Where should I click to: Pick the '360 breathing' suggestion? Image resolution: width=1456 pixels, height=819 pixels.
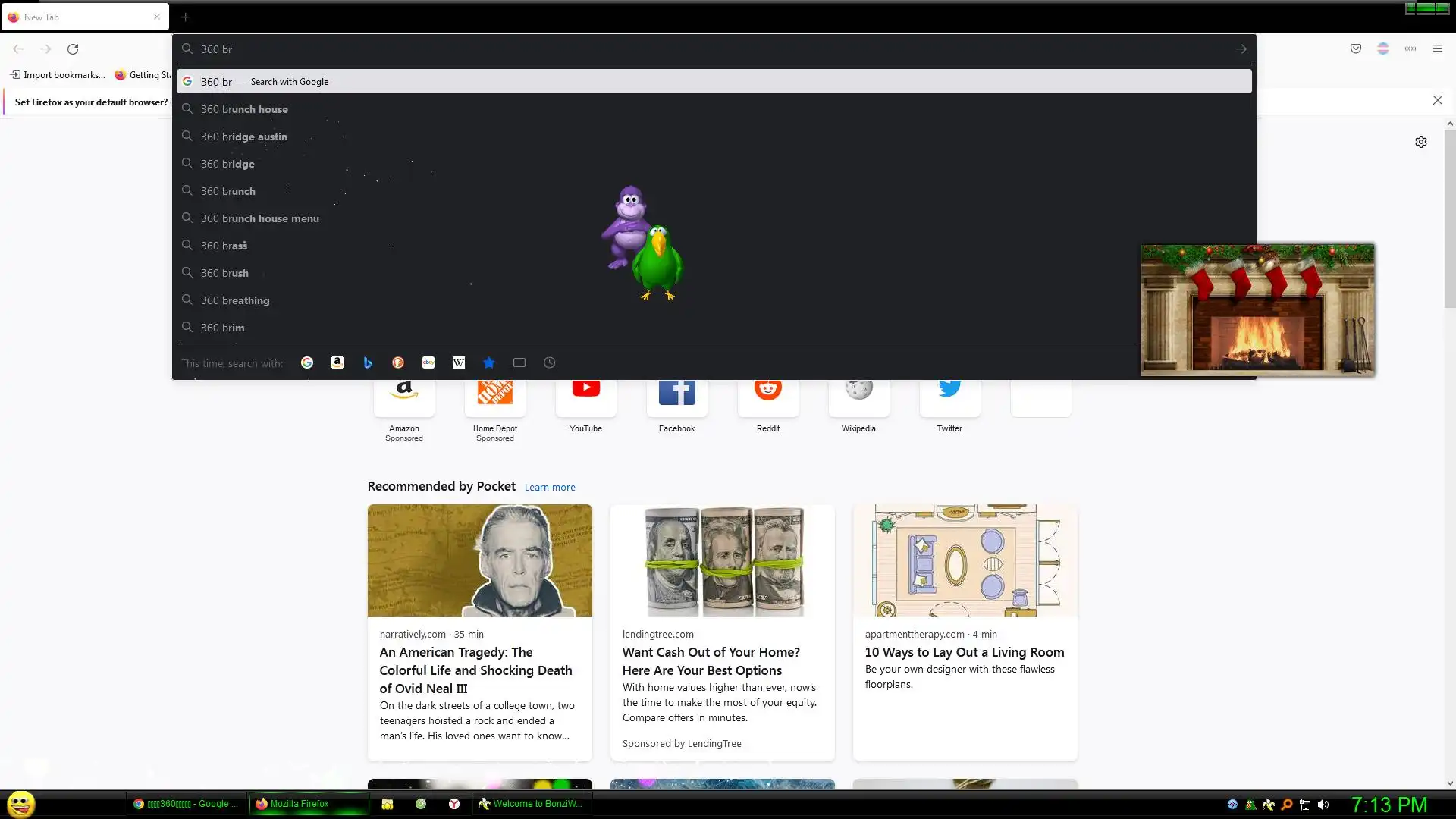tap(235, 300)
